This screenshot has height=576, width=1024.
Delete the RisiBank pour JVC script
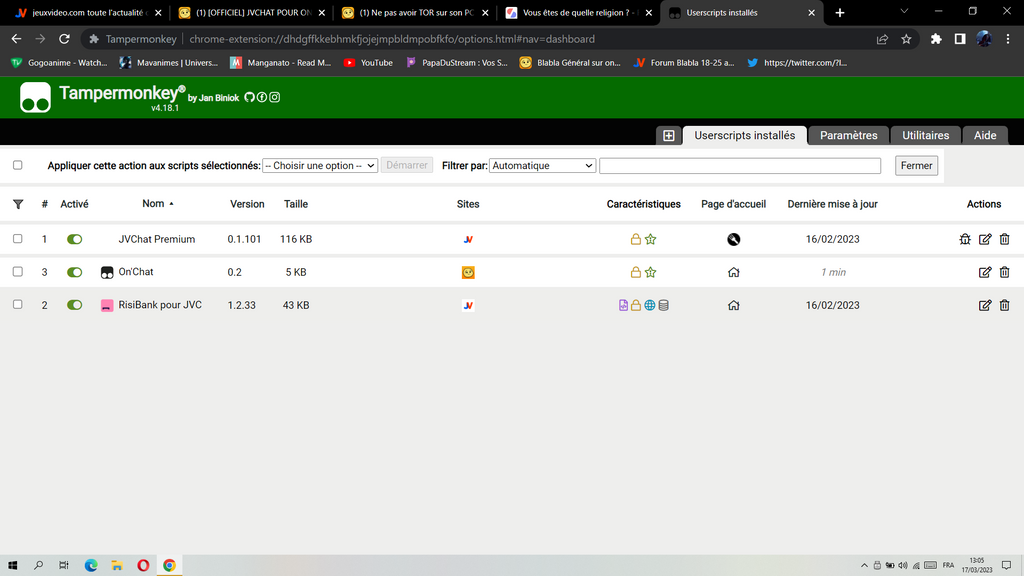[x=1004, y=305]
